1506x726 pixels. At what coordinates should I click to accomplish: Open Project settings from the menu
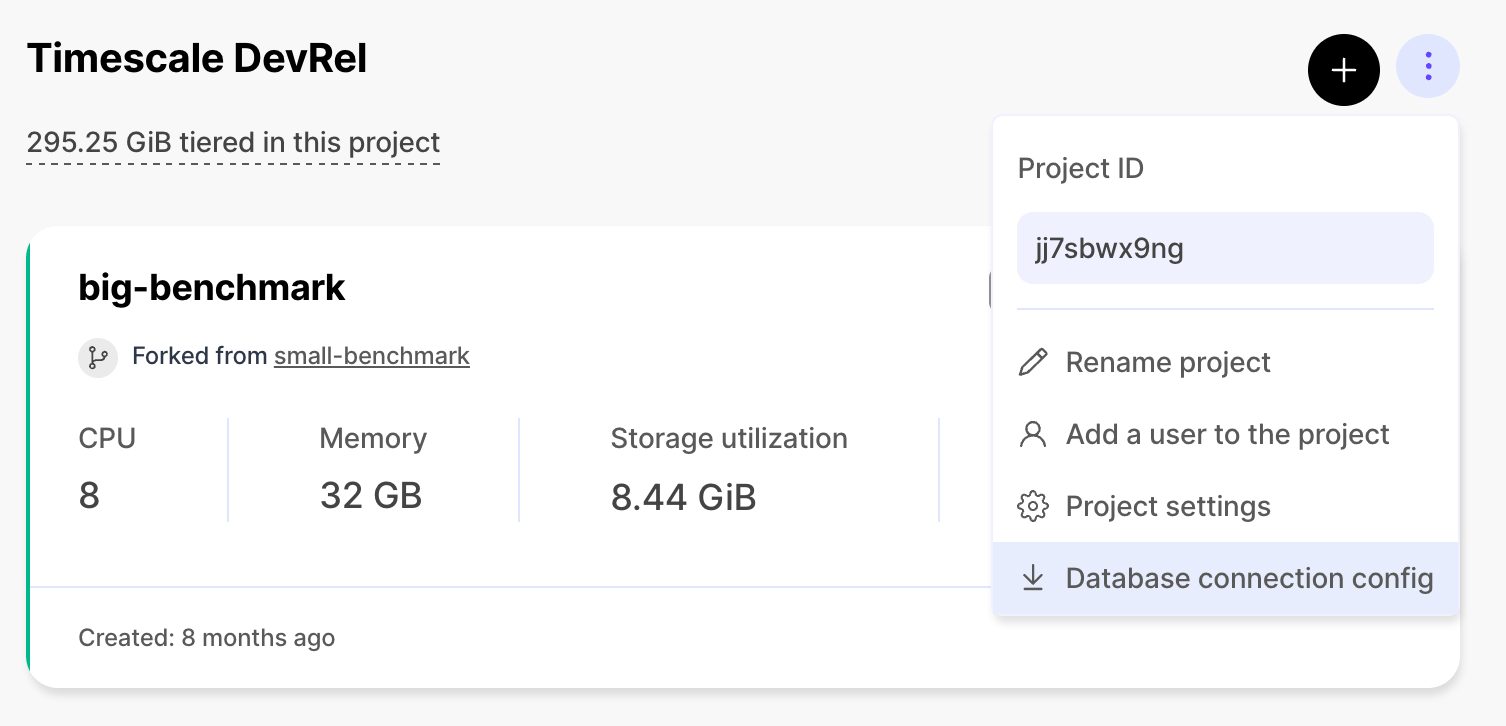coord(1168,506)
